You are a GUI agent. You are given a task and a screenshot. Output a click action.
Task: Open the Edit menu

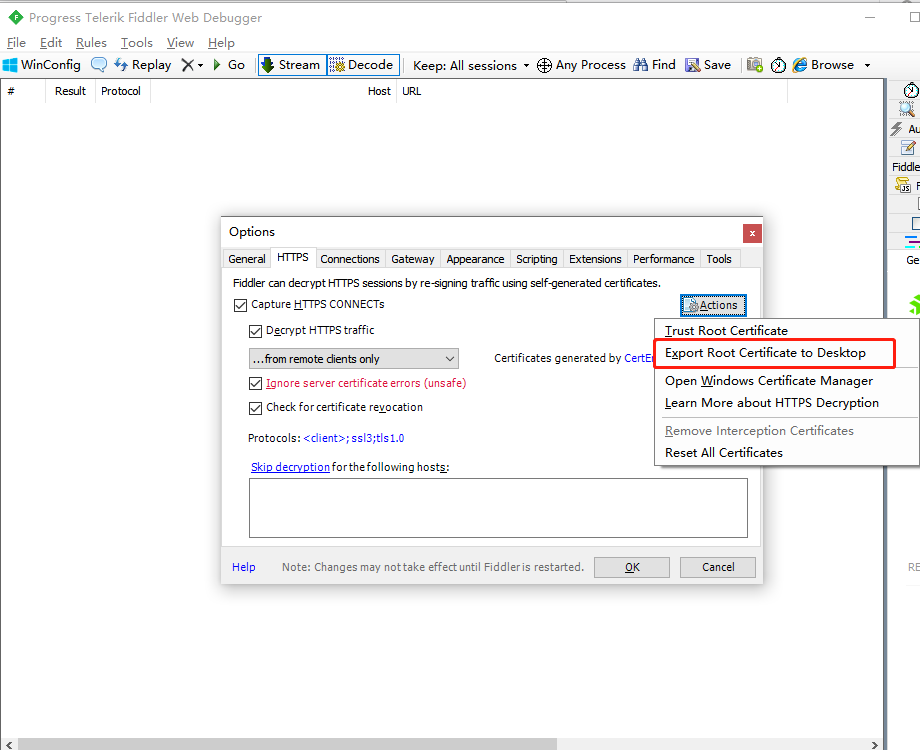pyautogui.click(x=51, y=43)
